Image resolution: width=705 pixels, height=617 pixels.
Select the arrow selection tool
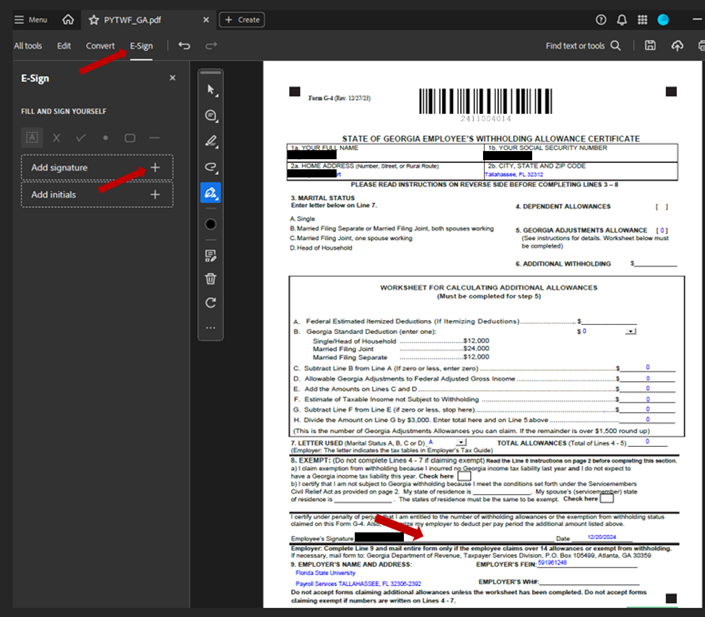coord(211,90)
